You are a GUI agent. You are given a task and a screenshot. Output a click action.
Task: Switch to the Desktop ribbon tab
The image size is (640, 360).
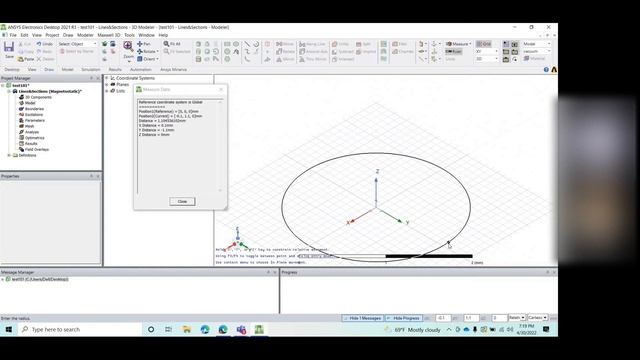12,70
